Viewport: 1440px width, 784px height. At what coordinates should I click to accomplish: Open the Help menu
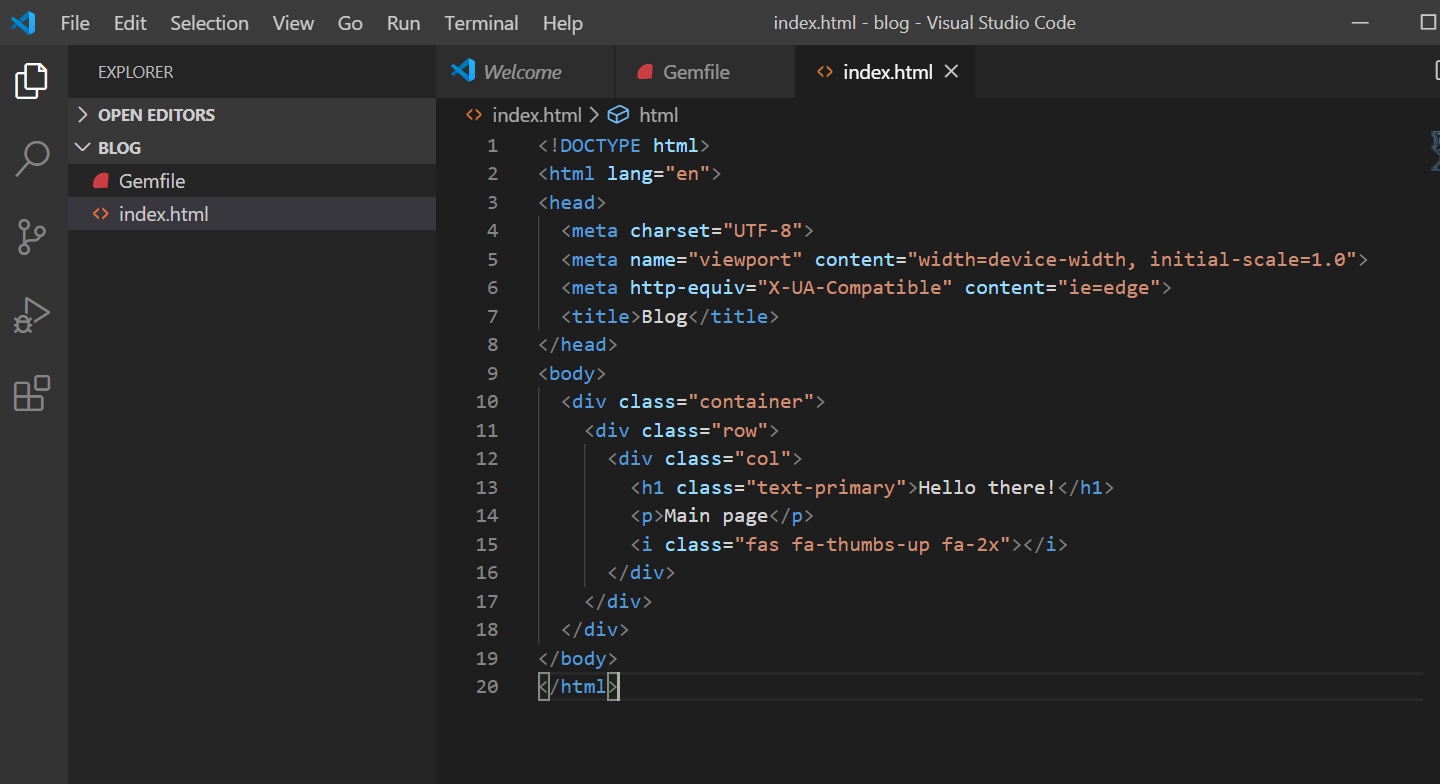[563, 23]
